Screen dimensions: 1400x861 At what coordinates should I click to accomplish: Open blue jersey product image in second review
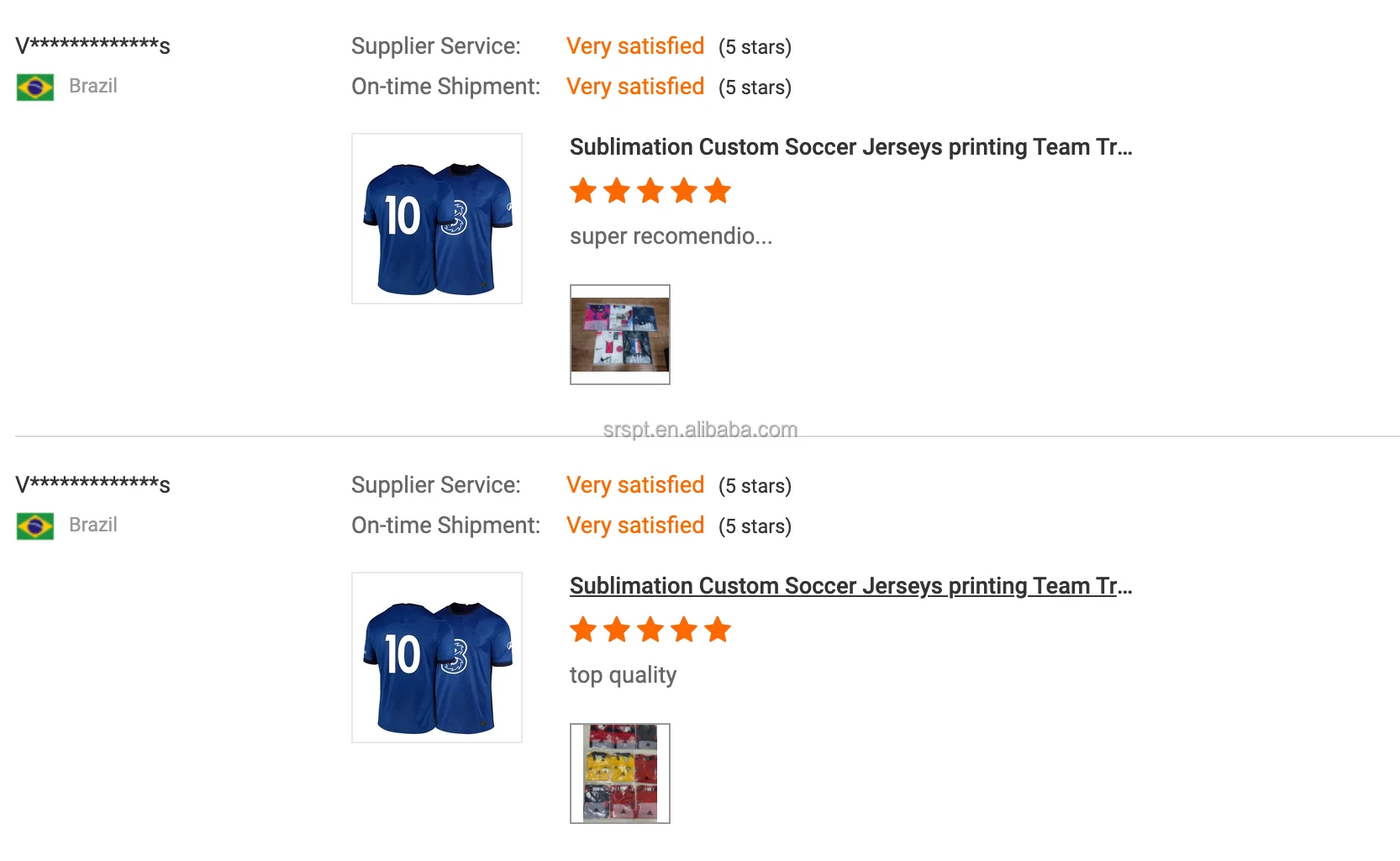[x=437, y=658]
